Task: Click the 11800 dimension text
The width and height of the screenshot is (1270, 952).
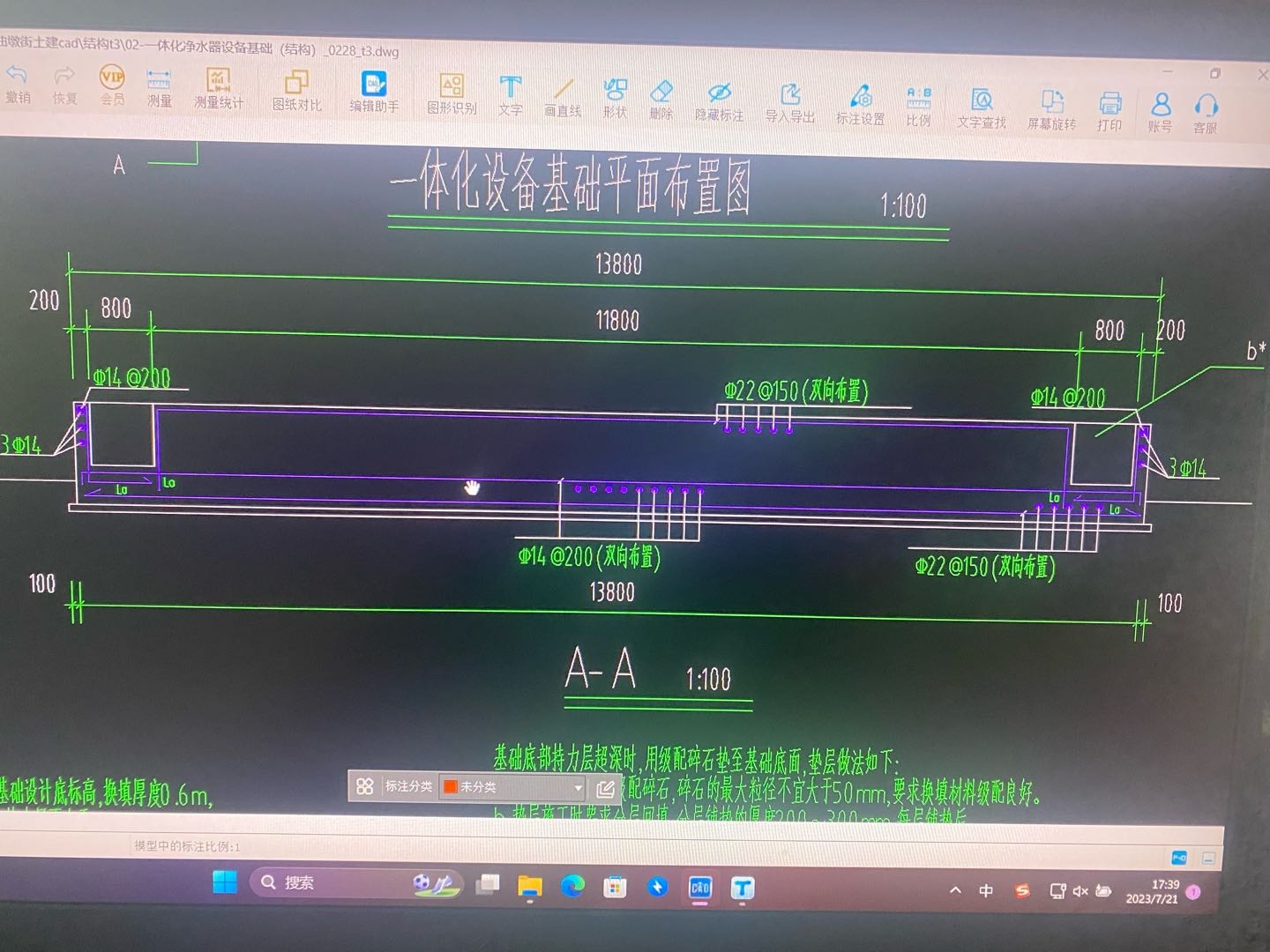Action: tap(617, 320)
